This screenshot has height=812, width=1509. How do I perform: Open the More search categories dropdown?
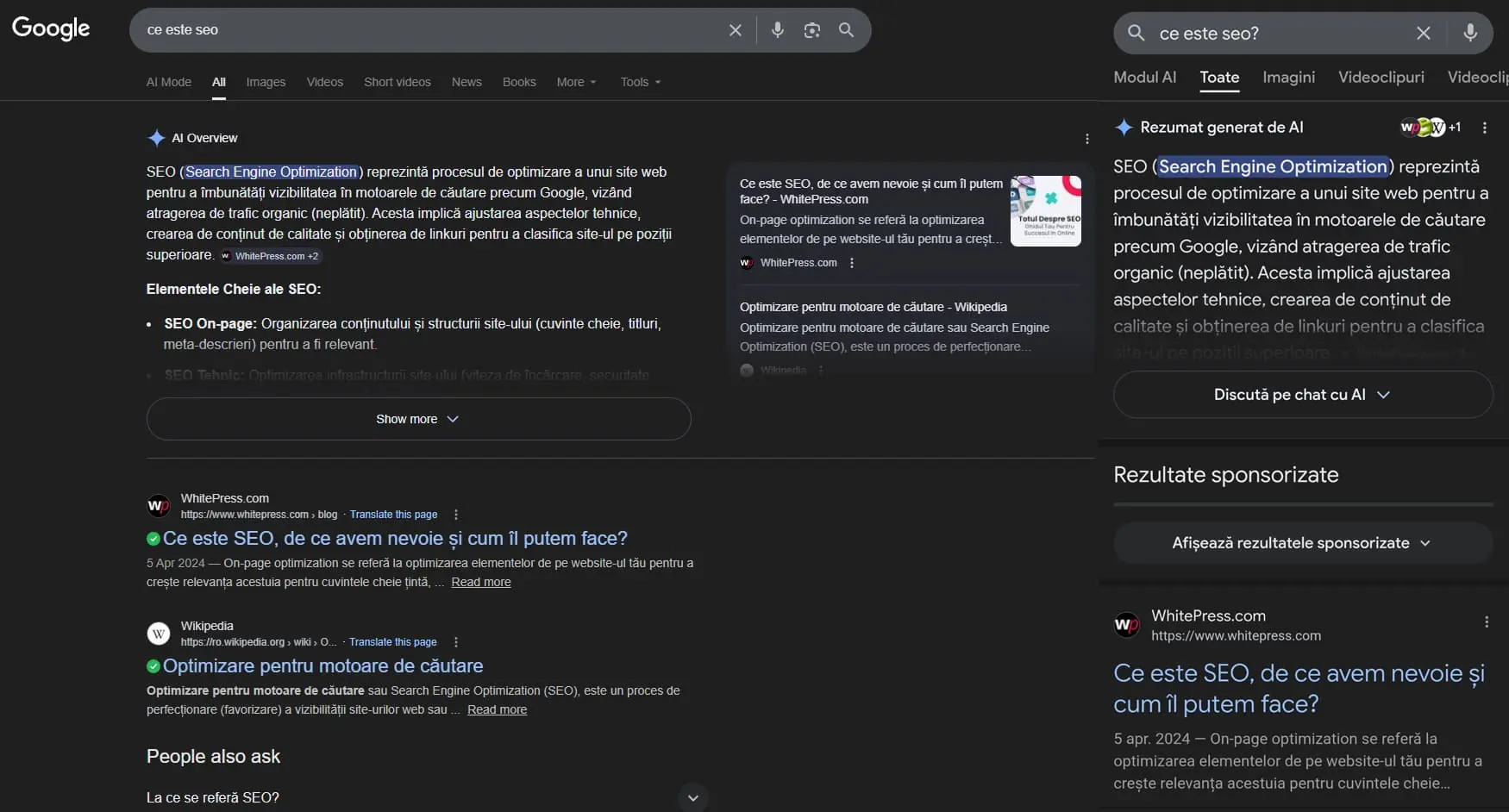pos(575,82)
